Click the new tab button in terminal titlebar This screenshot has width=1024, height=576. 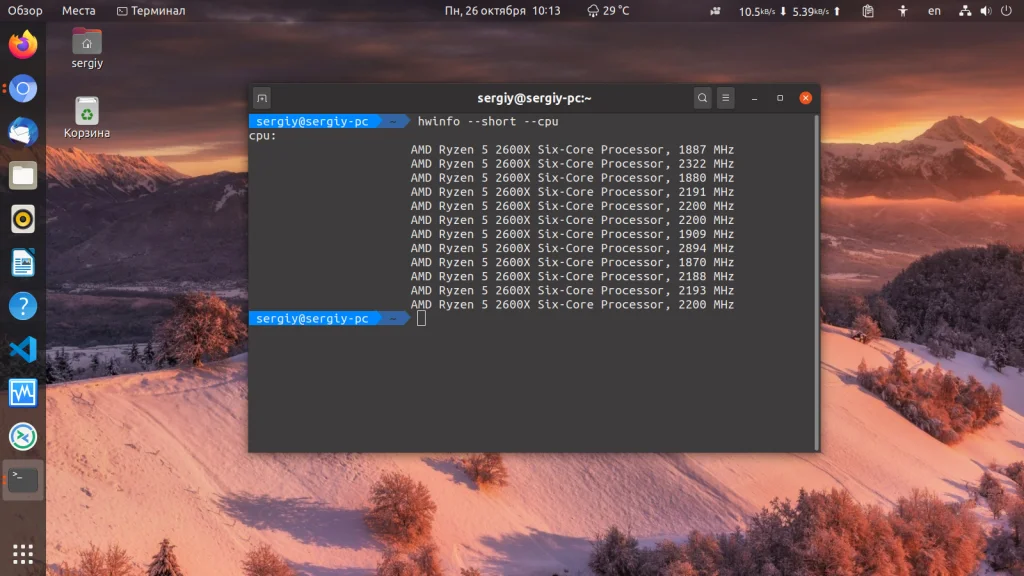pyautogui.click(x=262, y=98)
